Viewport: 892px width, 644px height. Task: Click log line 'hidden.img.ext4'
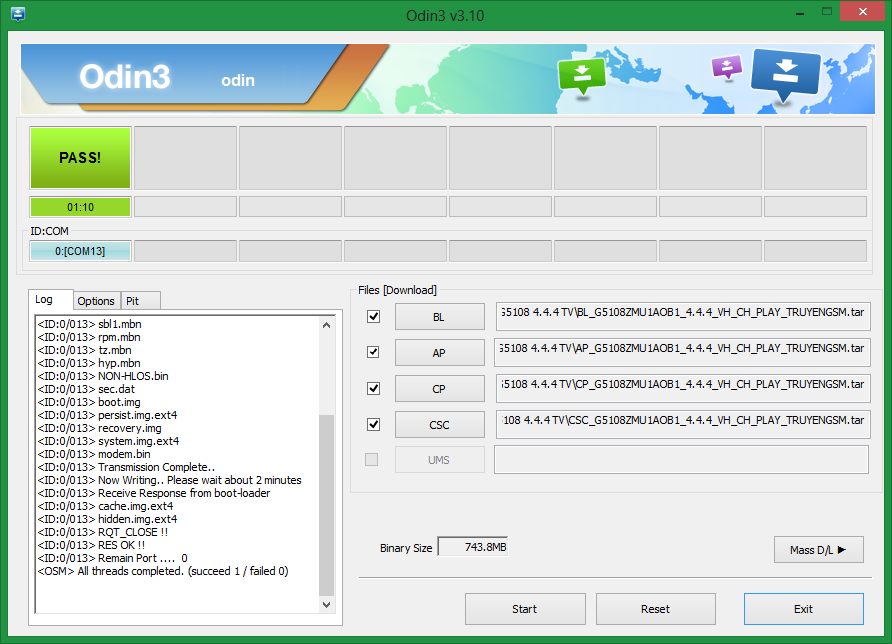(107, 519)
